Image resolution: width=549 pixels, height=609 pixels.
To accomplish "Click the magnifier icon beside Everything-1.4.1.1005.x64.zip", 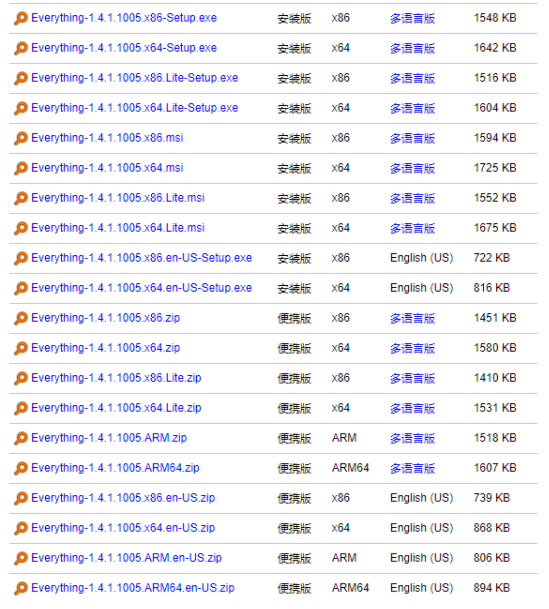I will point(21,348).
